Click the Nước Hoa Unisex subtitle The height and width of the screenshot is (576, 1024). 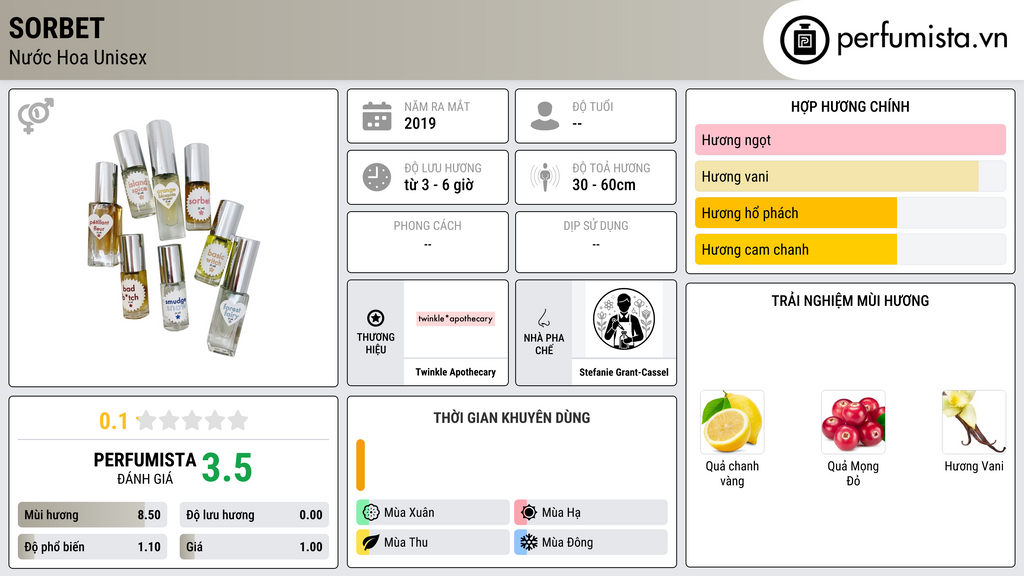coord(78,57)
